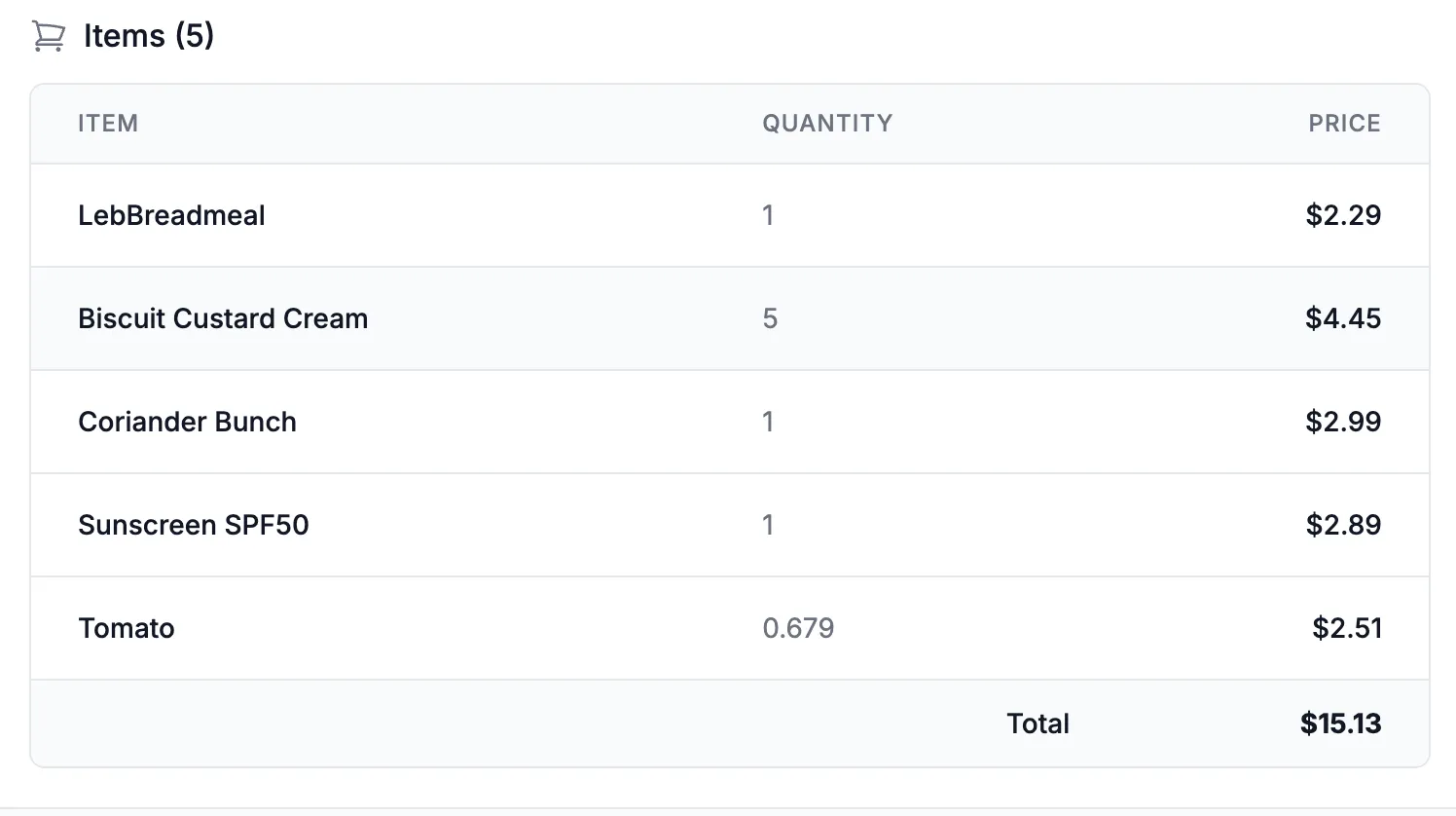Click the 0.679 quantity for Tomato
Image resolution: width=1456 pixels, height=816 pixels.
click(x=797, y=628)
